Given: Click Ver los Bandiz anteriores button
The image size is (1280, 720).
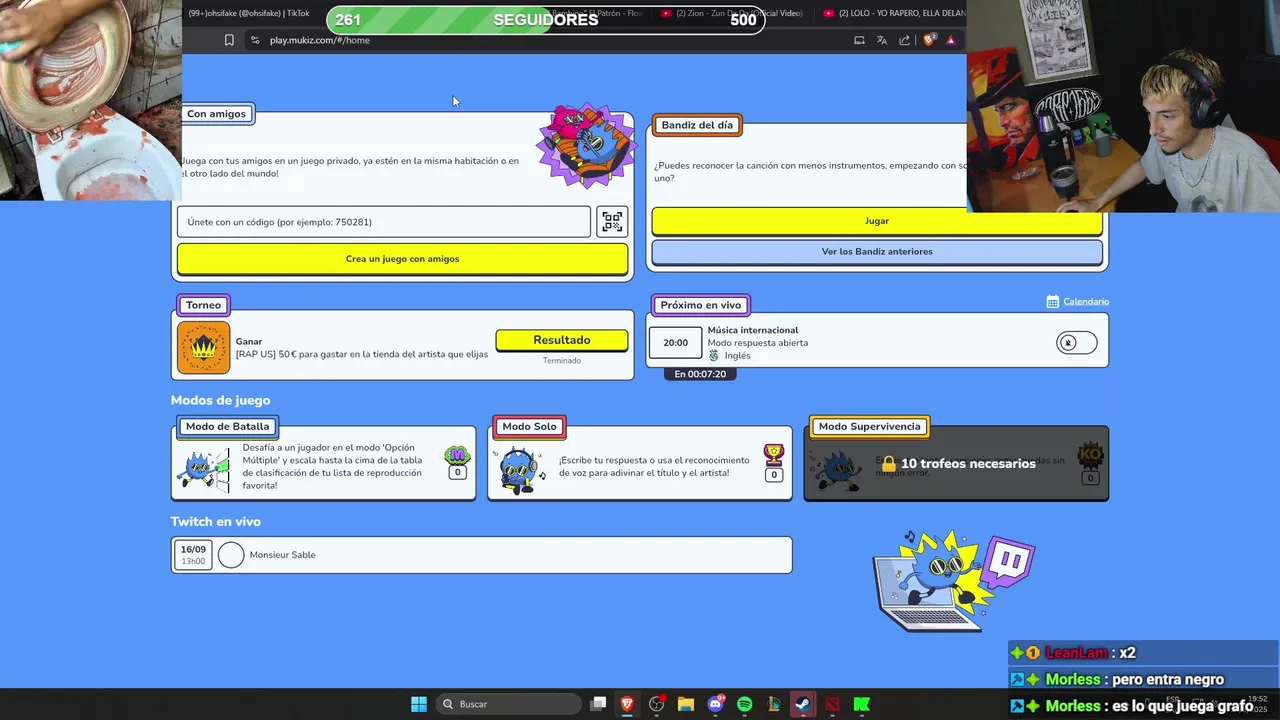Looking at the screenshot, I should click(877, 252).
